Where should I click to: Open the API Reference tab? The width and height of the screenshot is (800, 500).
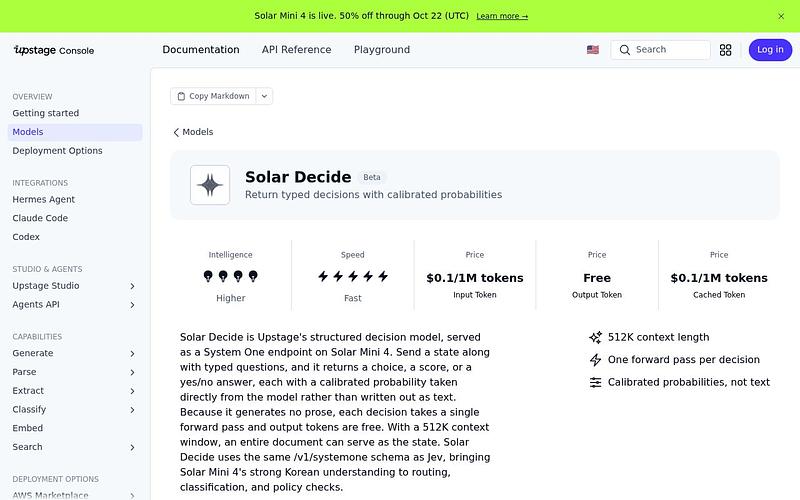coord(296,49)
